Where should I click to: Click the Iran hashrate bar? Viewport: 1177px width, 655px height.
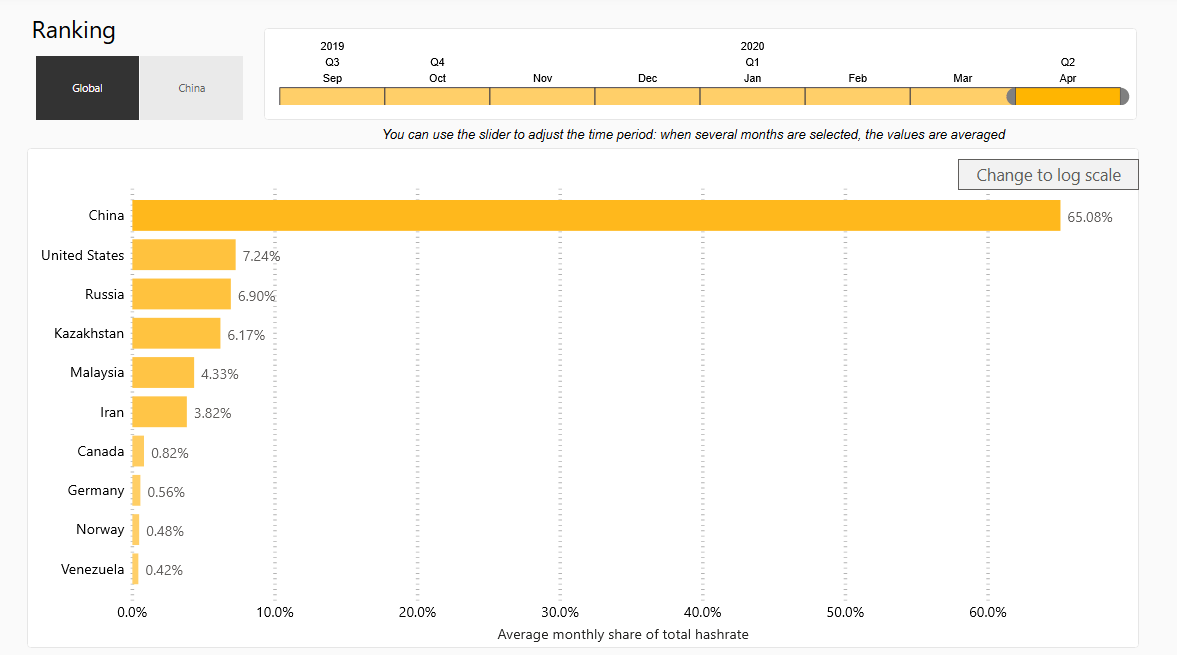159,411
